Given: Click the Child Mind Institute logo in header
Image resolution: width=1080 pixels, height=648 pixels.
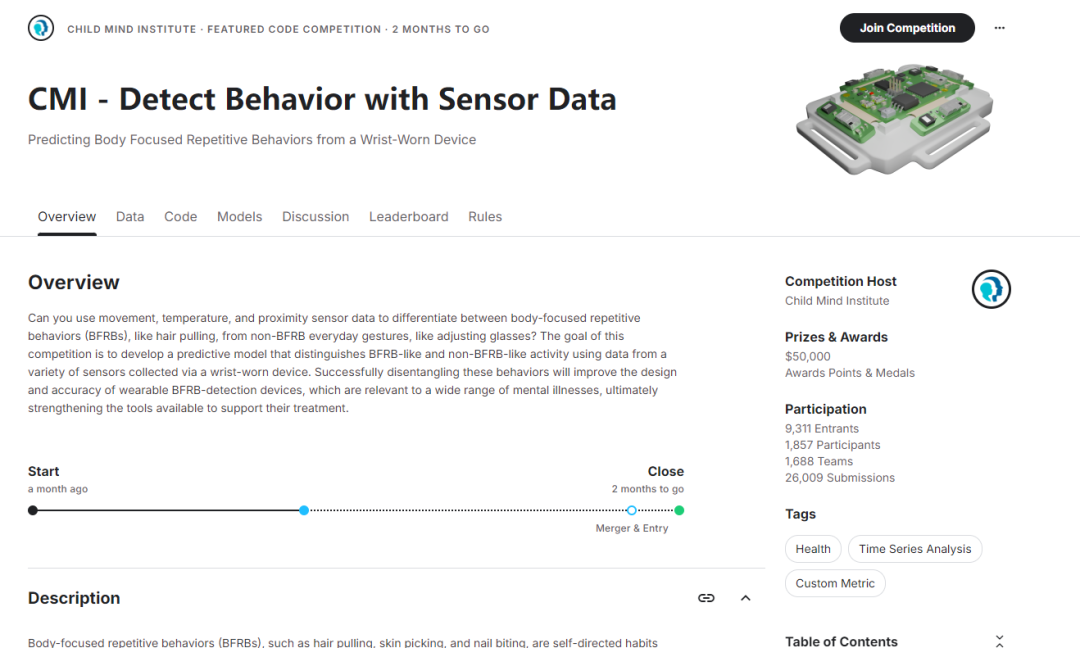Looking at the screenshot, I should 41,28.
